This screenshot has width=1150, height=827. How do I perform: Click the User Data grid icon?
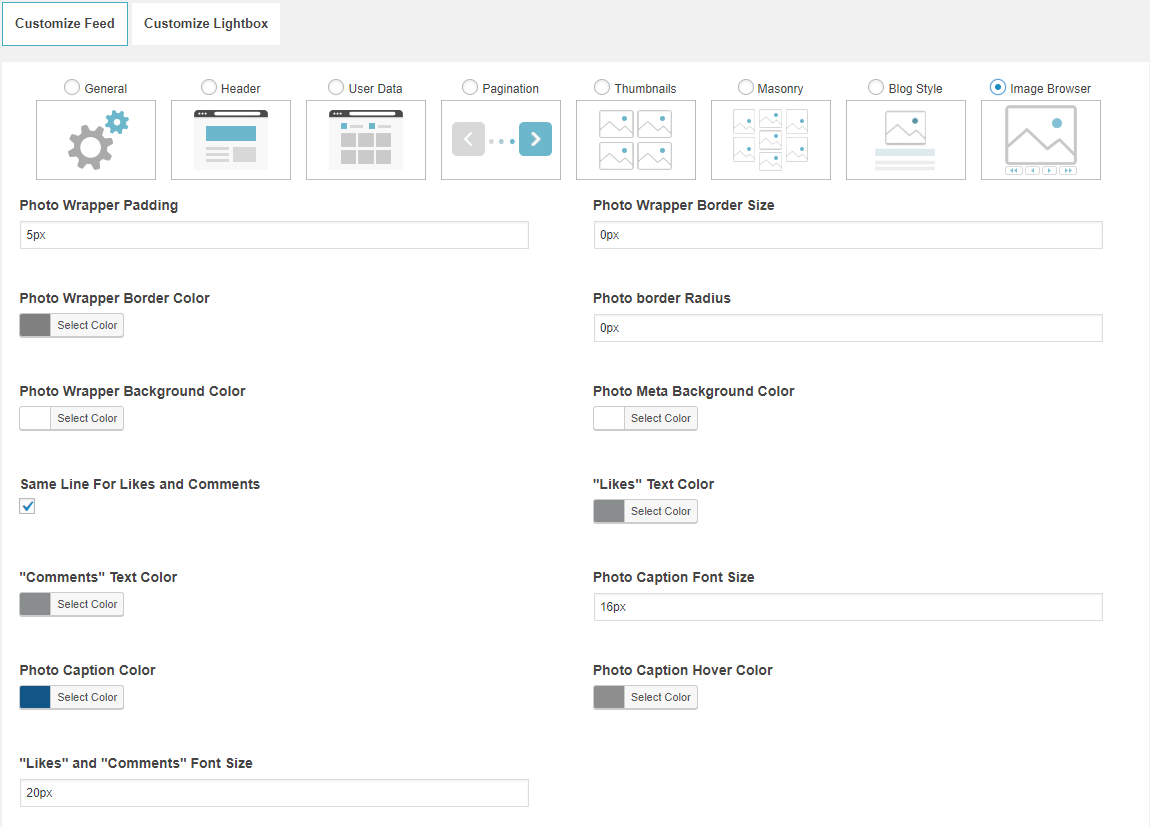pyautogui.click(x=366, y=140)
